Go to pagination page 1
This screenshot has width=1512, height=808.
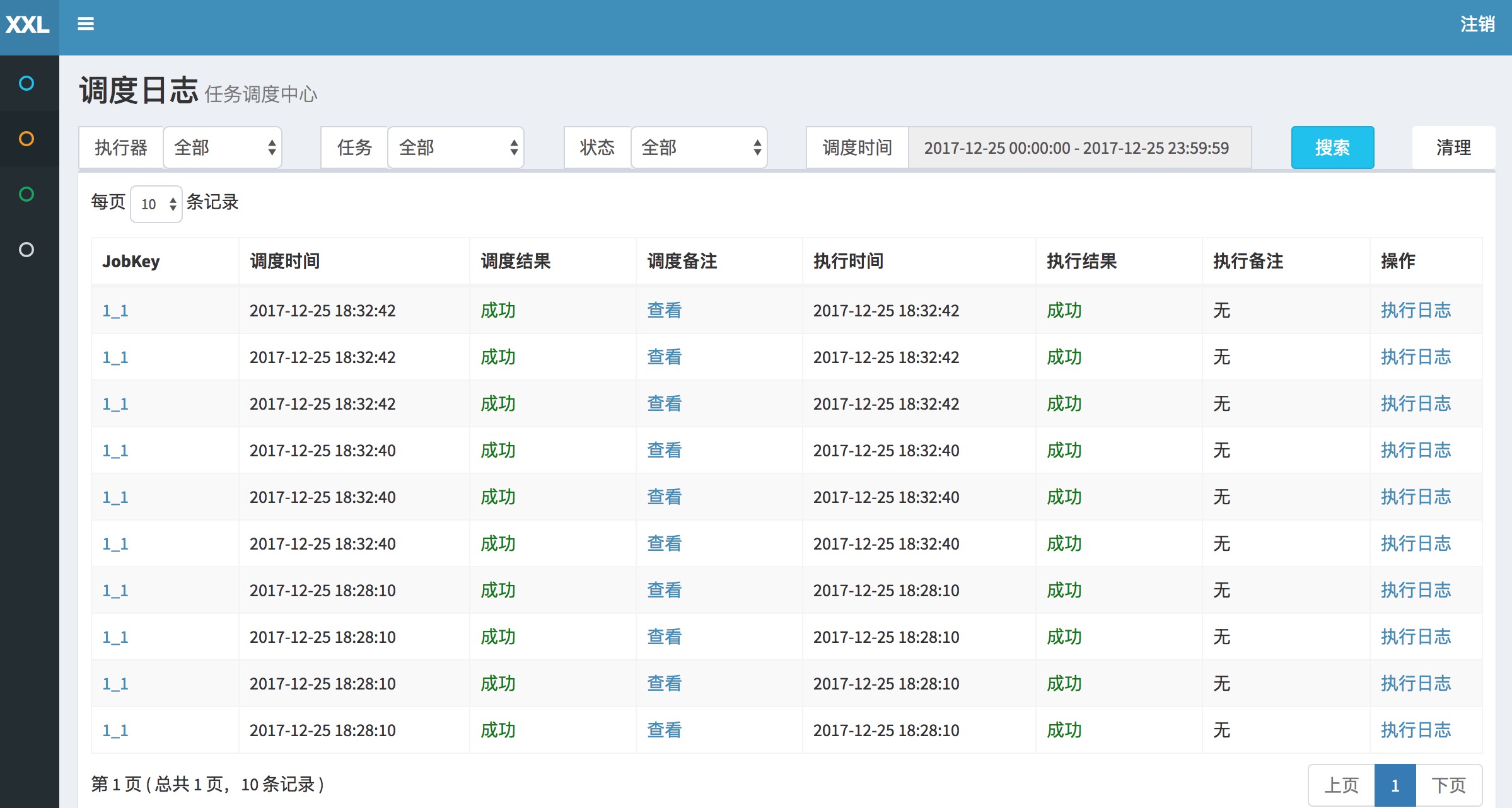[x=1395, y=785]
